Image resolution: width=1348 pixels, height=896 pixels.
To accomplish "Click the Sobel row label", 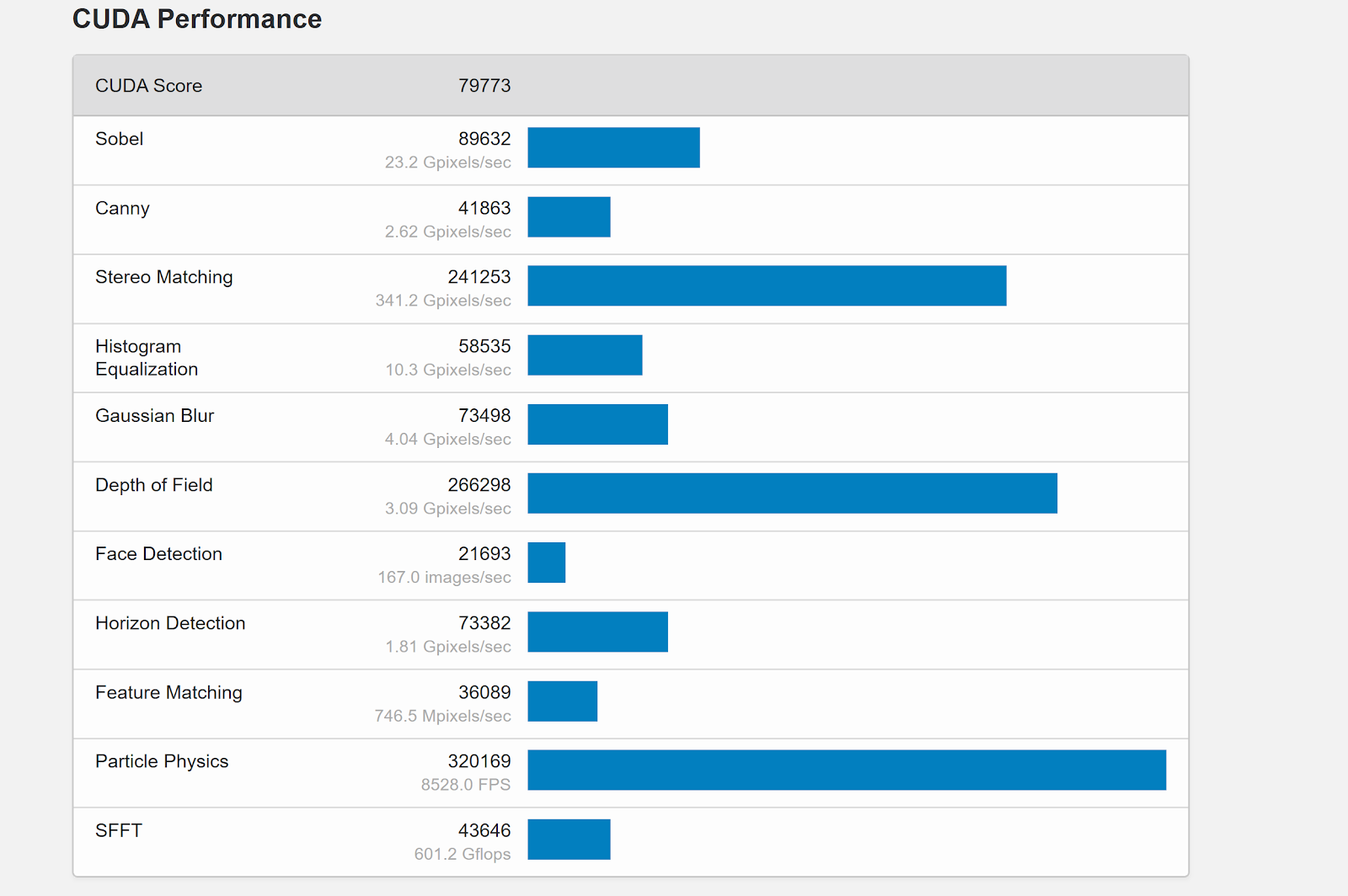I will pos(119,139).
